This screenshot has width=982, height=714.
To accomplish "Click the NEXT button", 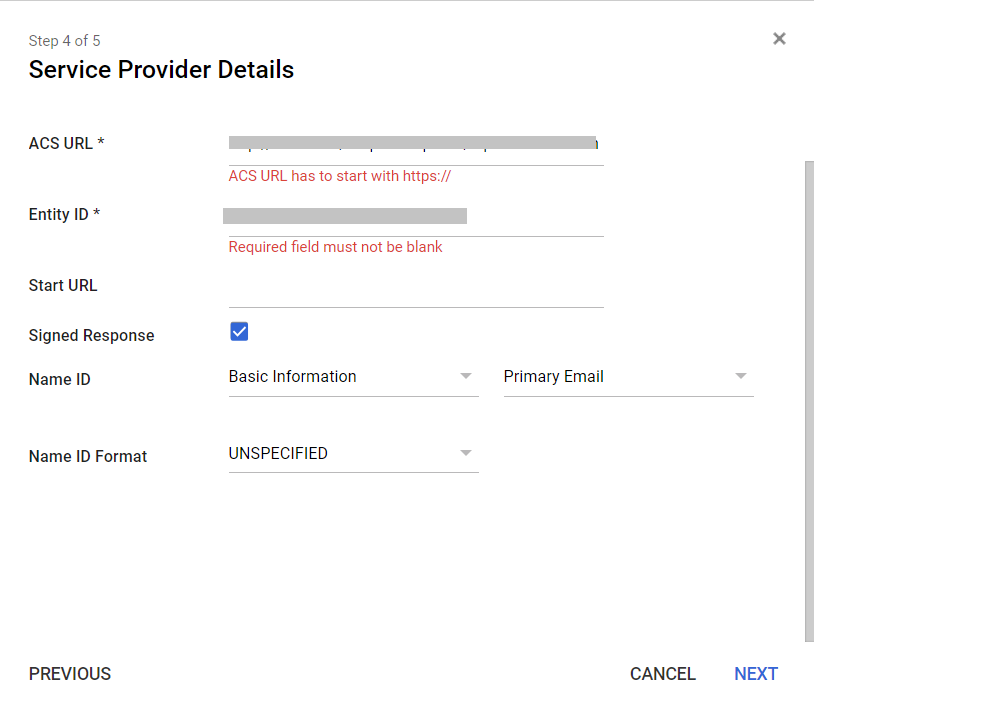I will click(755, 673).
